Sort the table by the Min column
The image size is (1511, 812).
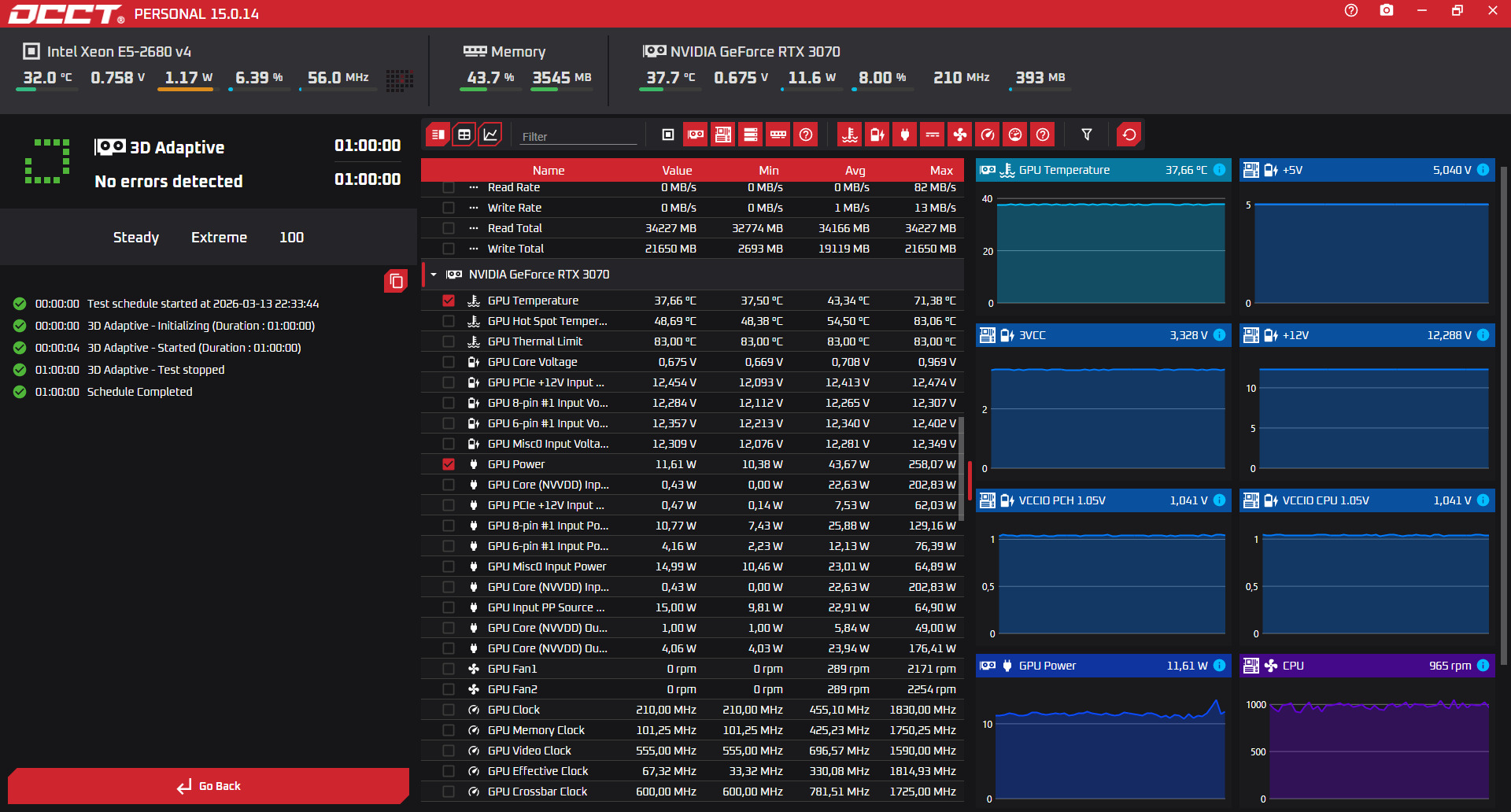click(769, 171)
